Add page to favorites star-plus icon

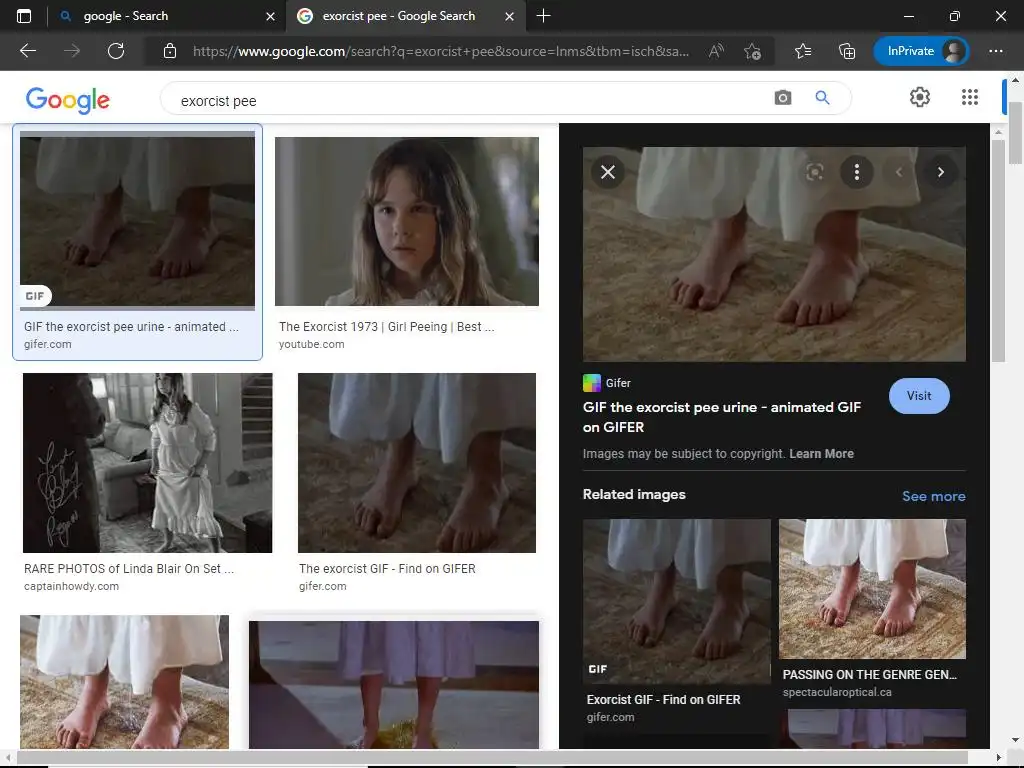click(752, 51)
